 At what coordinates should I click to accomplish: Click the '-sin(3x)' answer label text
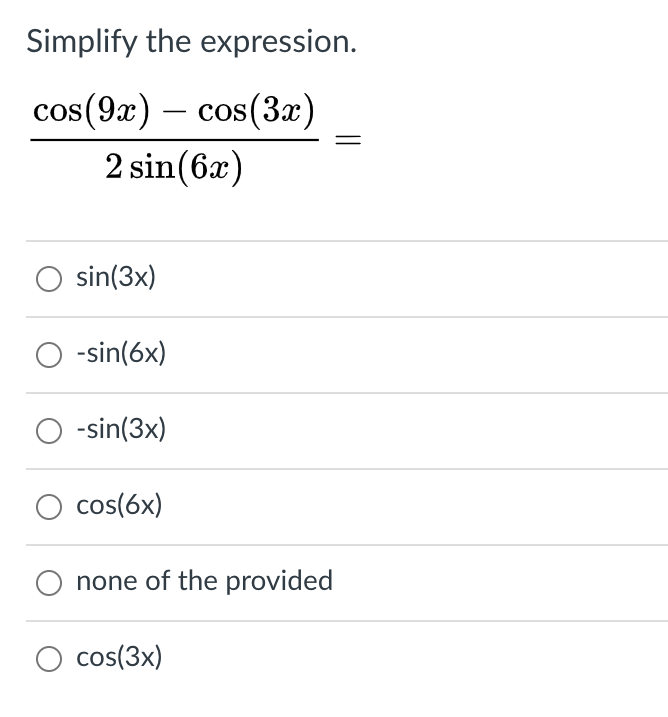(x=121, y=429)
